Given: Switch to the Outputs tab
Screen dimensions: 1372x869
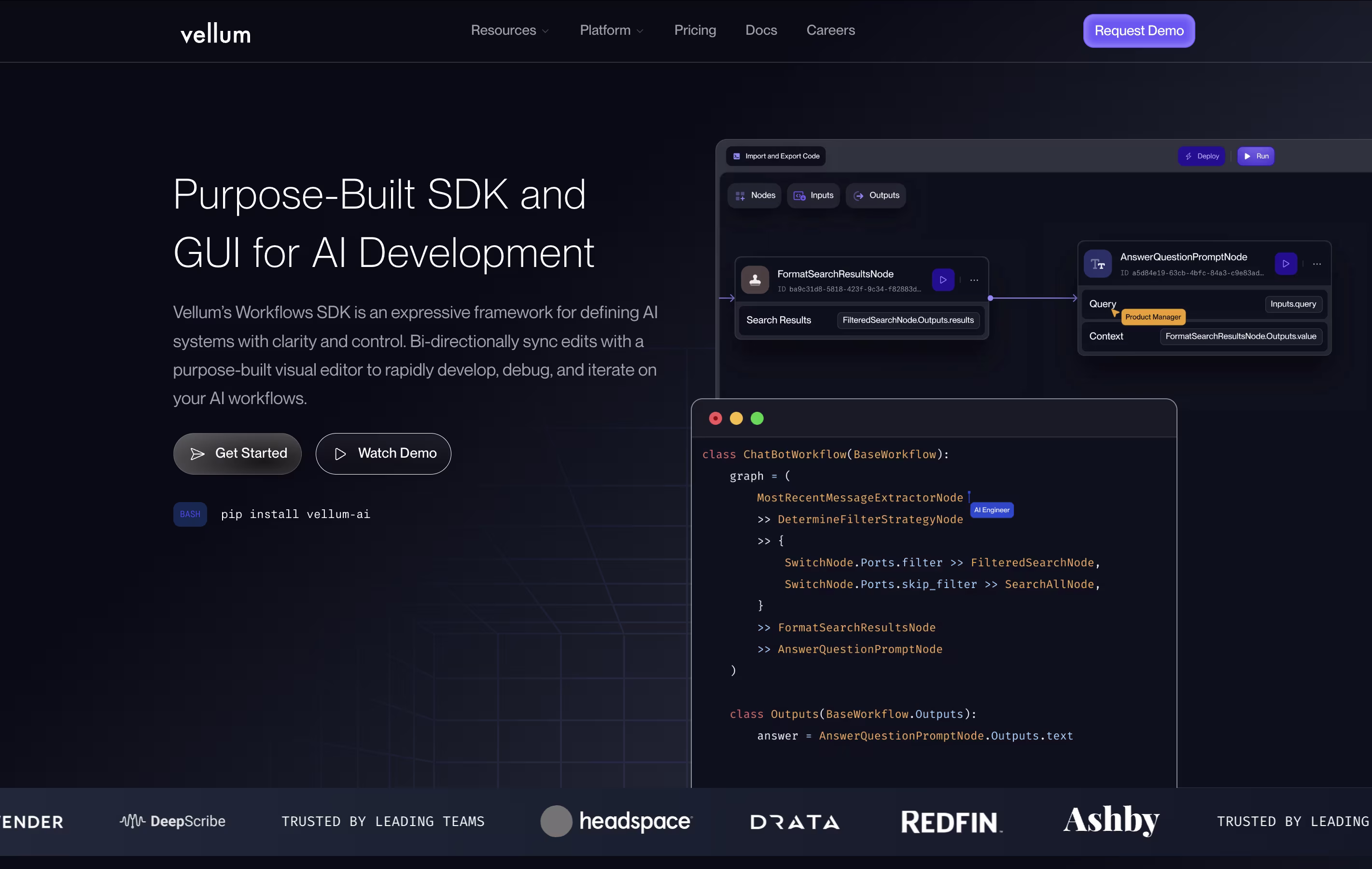Looking at the screenshot, I should (x=876, y=196).
